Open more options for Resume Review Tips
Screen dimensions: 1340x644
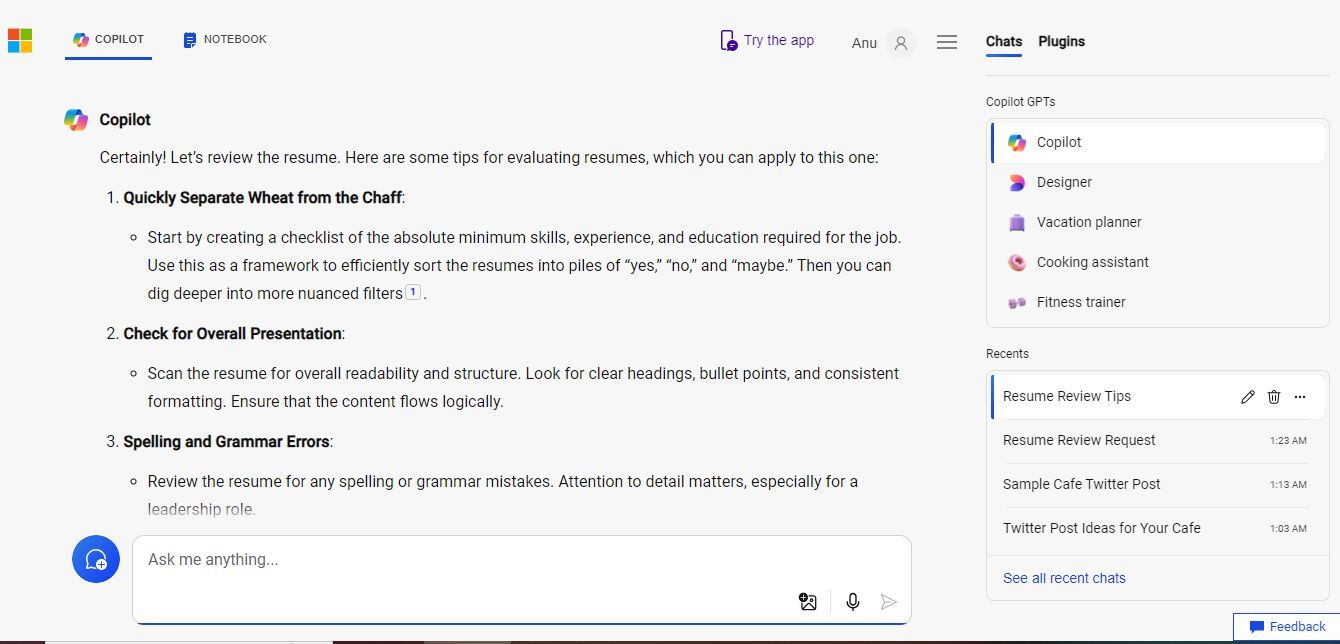(1300, 397)
